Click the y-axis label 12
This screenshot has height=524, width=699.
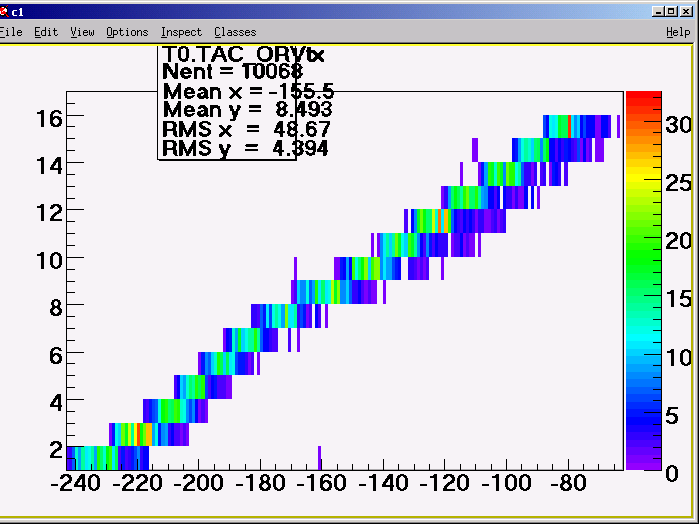click(49, 213)
